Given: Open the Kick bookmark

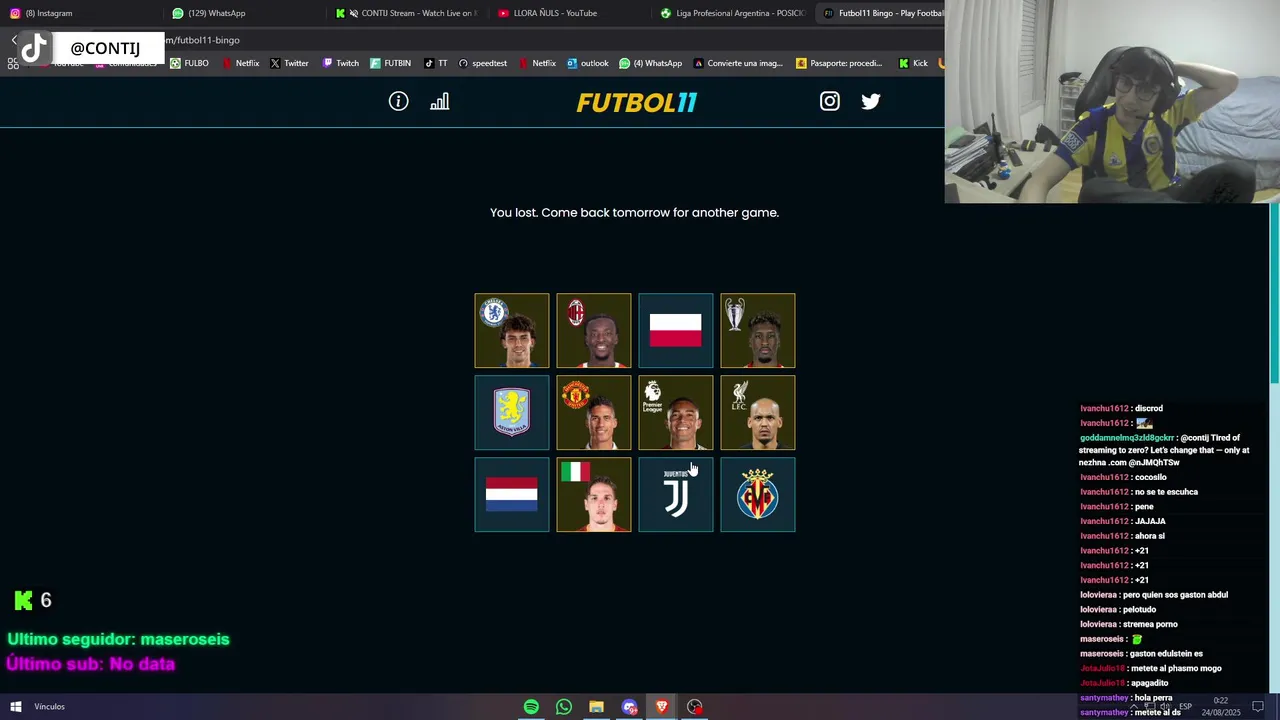Looking at the screenshot, I should coord(913,63).
